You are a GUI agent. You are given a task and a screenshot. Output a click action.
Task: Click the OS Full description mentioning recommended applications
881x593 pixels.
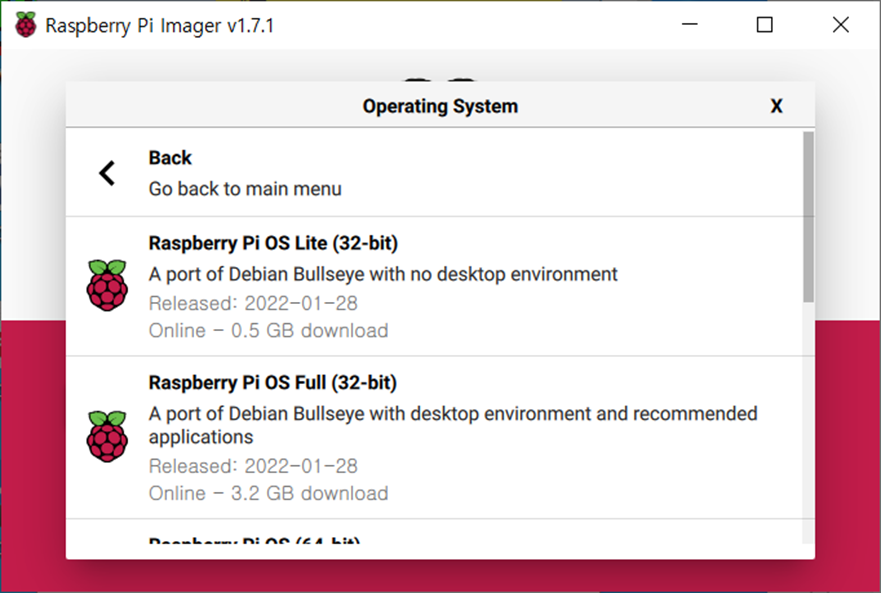pyautogui.click(x=453, y=425)
